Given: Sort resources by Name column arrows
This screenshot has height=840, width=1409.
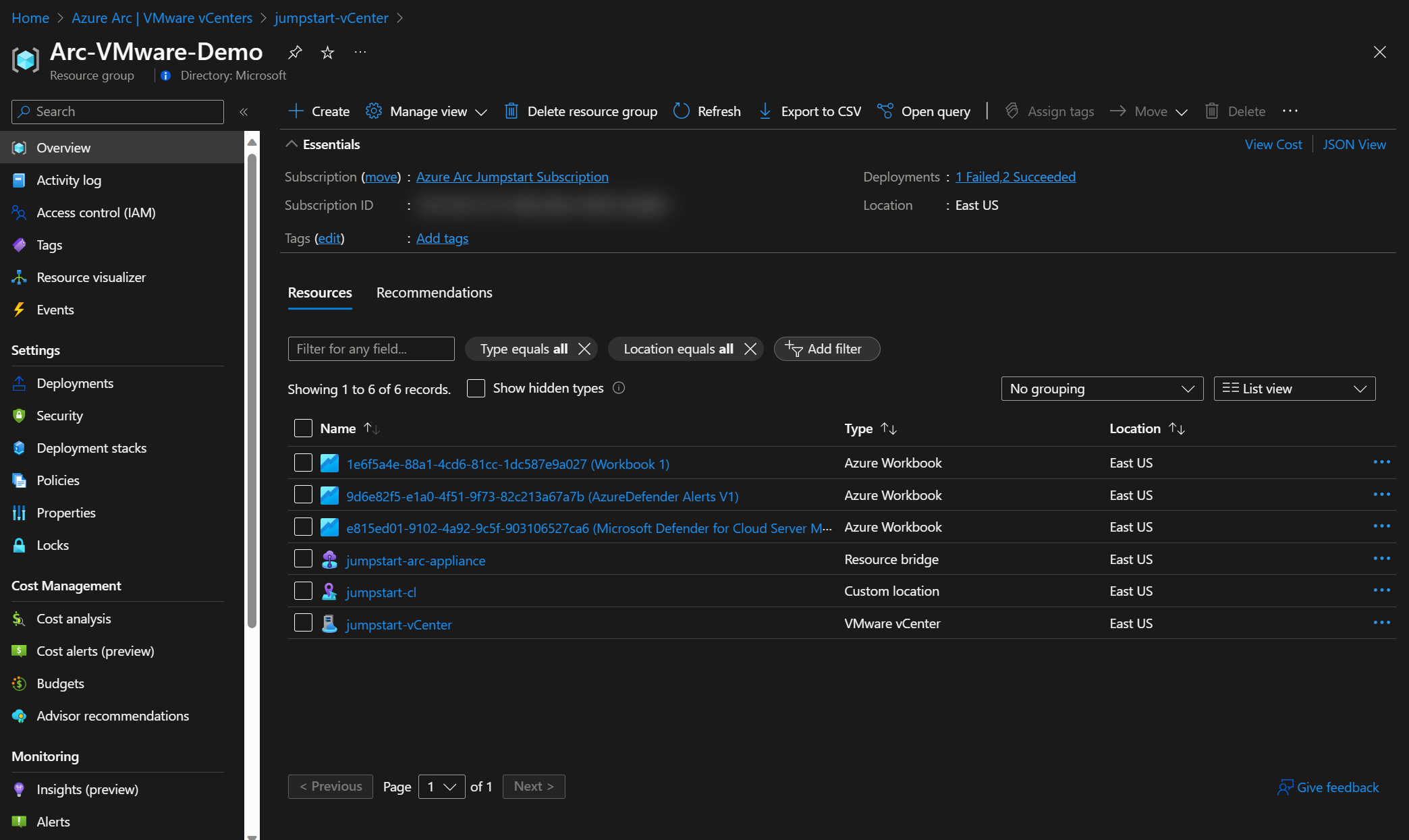Looking at the screenshot, I should click(x=371, y=428).
